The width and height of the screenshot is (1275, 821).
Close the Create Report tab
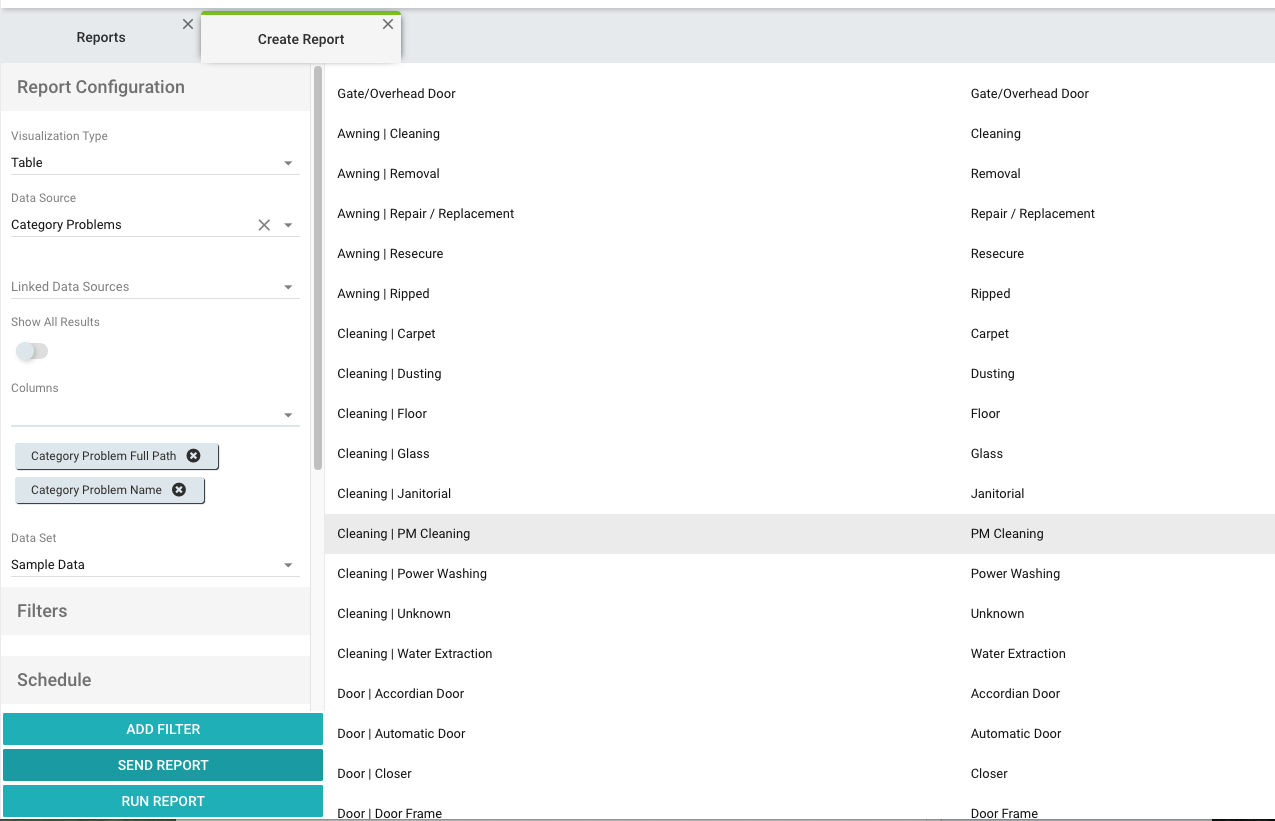coord(388,24)
